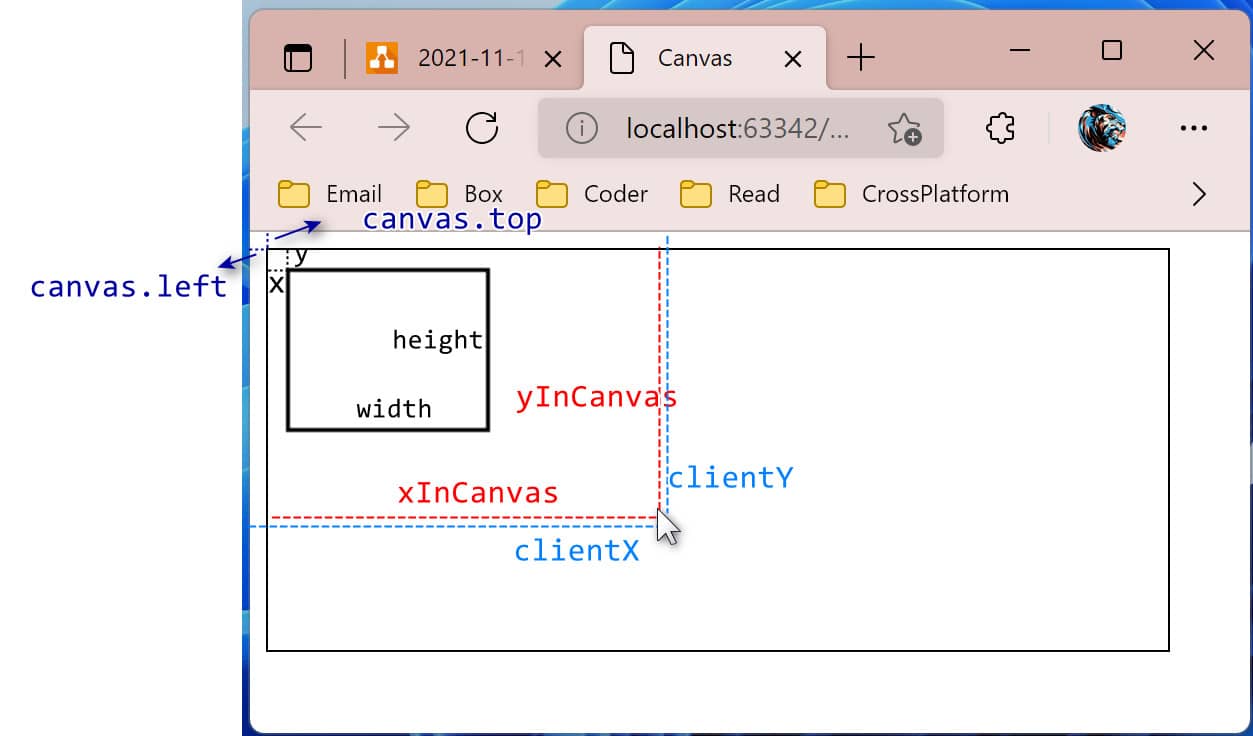Expand the Coder favorites folder
Image resolution: width=1253 pixels, height=736 pixels.
(x=592, y=193)
